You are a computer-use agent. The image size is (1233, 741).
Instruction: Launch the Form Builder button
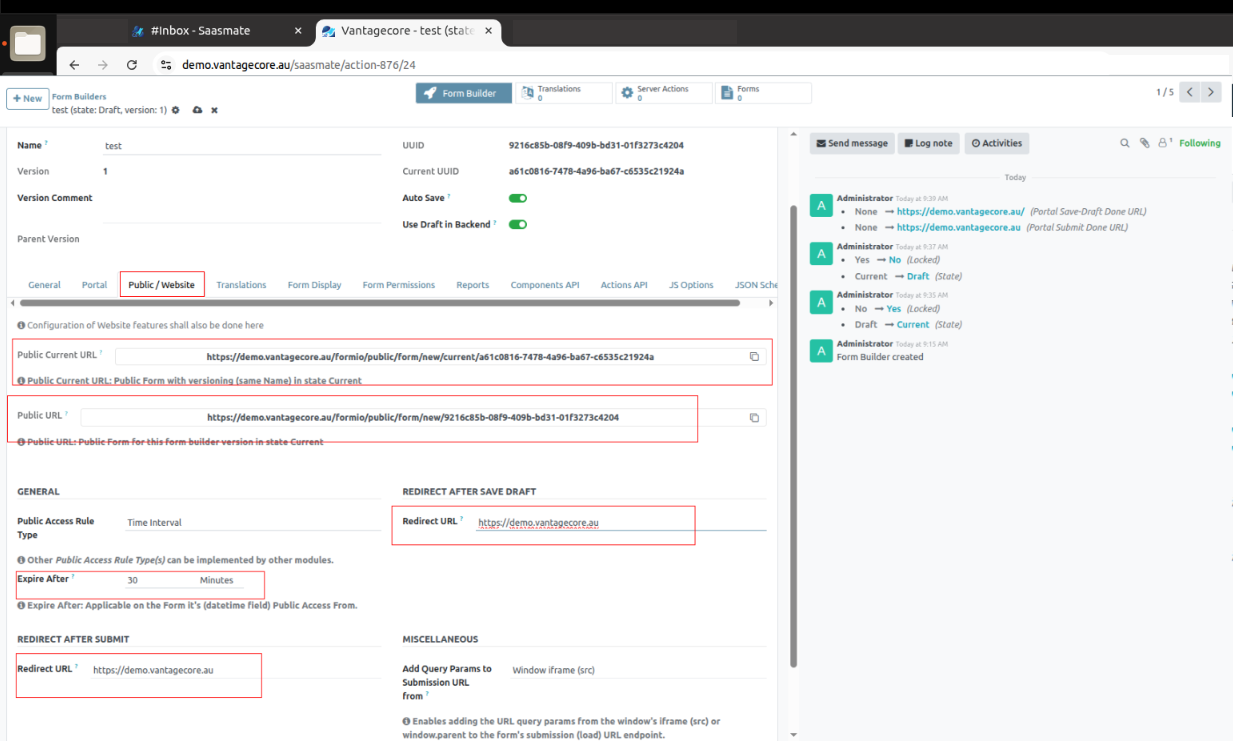(463, 93)
